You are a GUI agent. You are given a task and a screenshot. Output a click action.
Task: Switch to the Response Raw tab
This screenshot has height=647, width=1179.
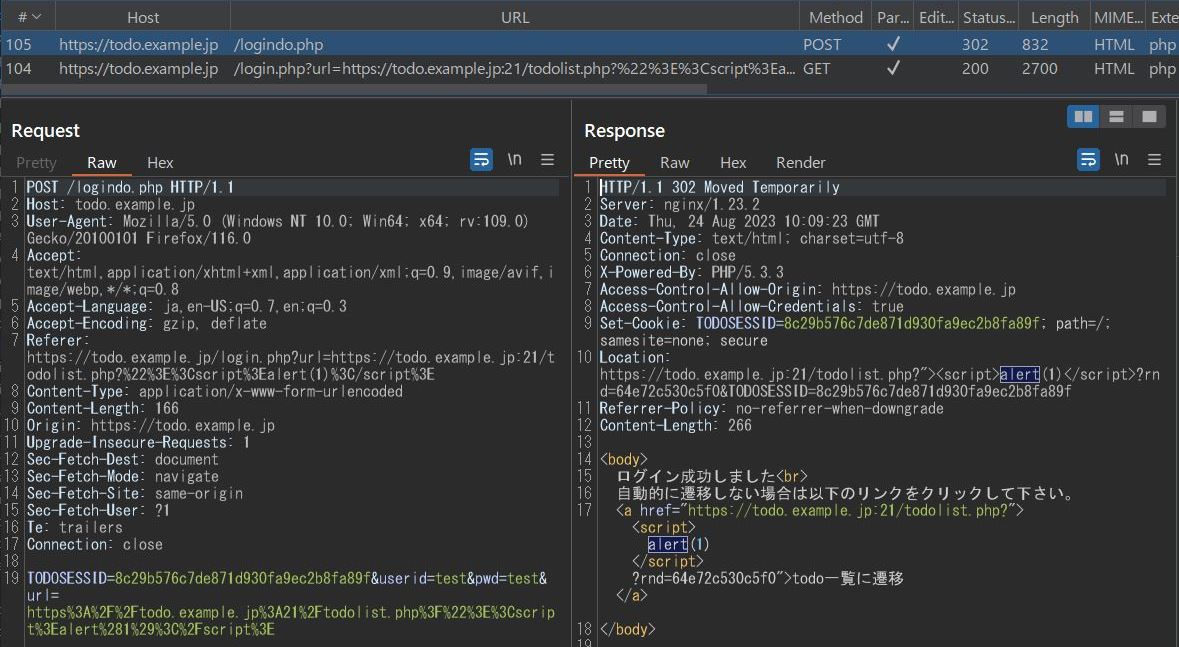674,163
